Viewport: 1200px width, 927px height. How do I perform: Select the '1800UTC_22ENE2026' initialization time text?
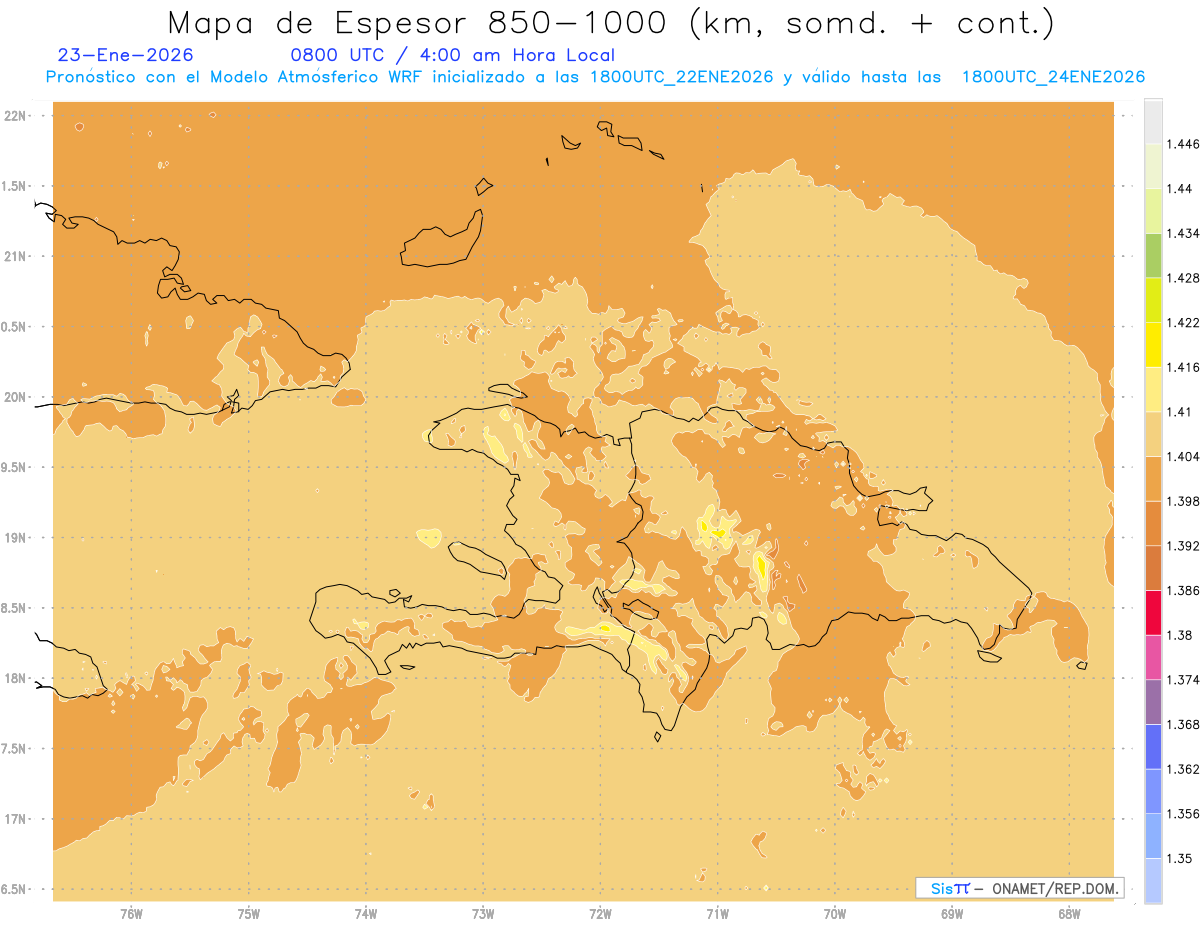(683, 77)
